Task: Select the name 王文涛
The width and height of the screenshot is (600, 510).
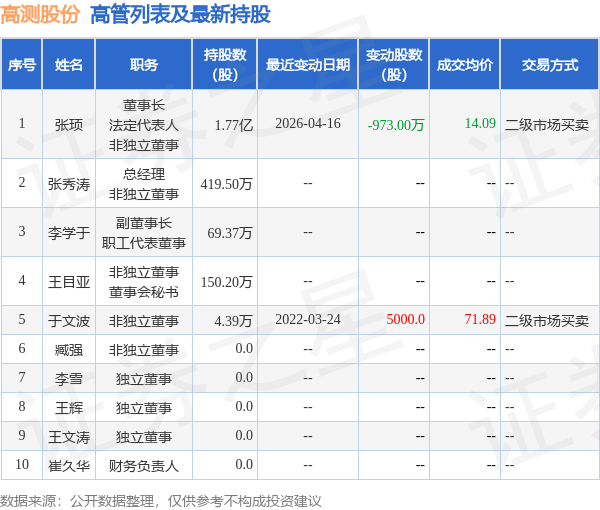Action: pyautogui.click(x=69, y=437)
